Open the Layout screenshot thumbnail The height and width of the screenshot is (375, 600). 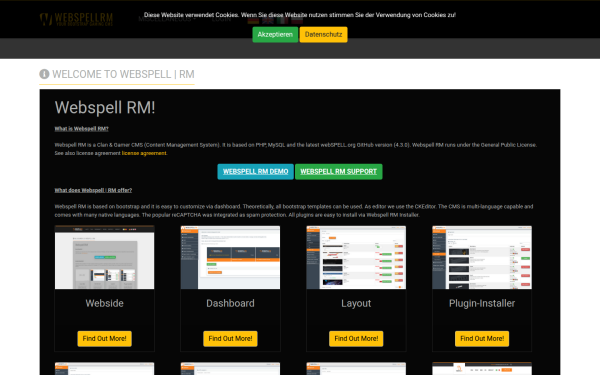tap(356, 257)
